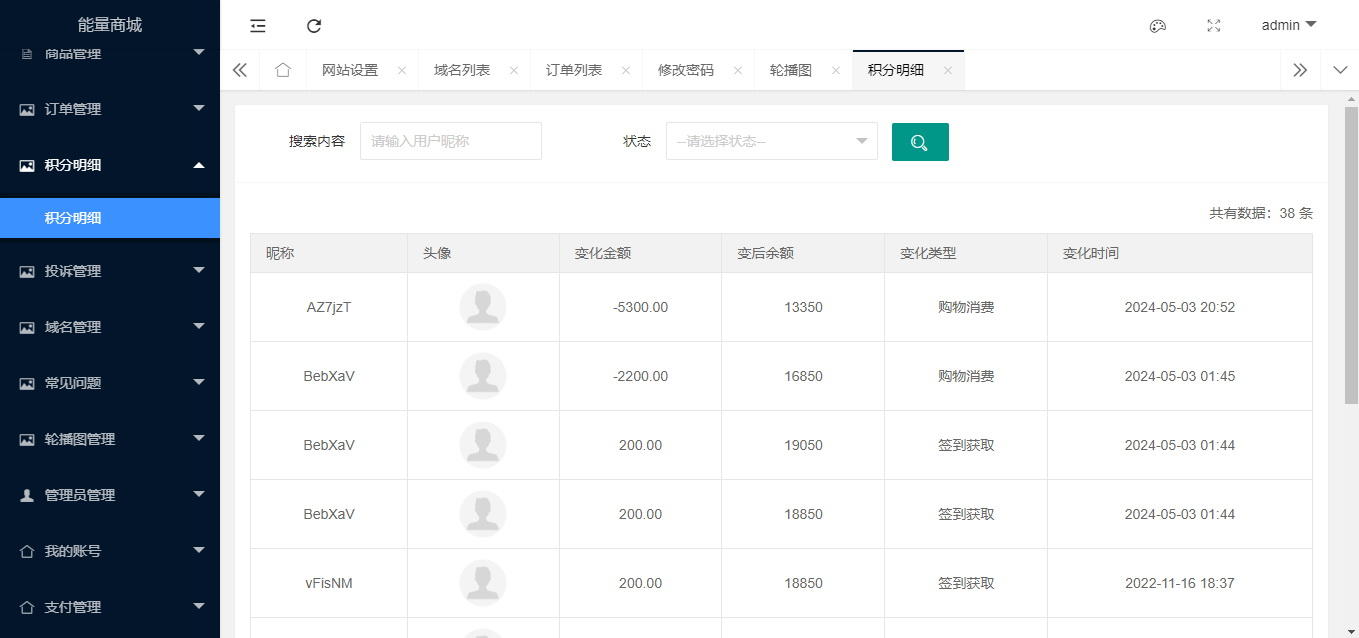Expand the 轮播图管理 sidebar menu
The height and width of the screenshot is (638, 1359).
click(110, 439)
